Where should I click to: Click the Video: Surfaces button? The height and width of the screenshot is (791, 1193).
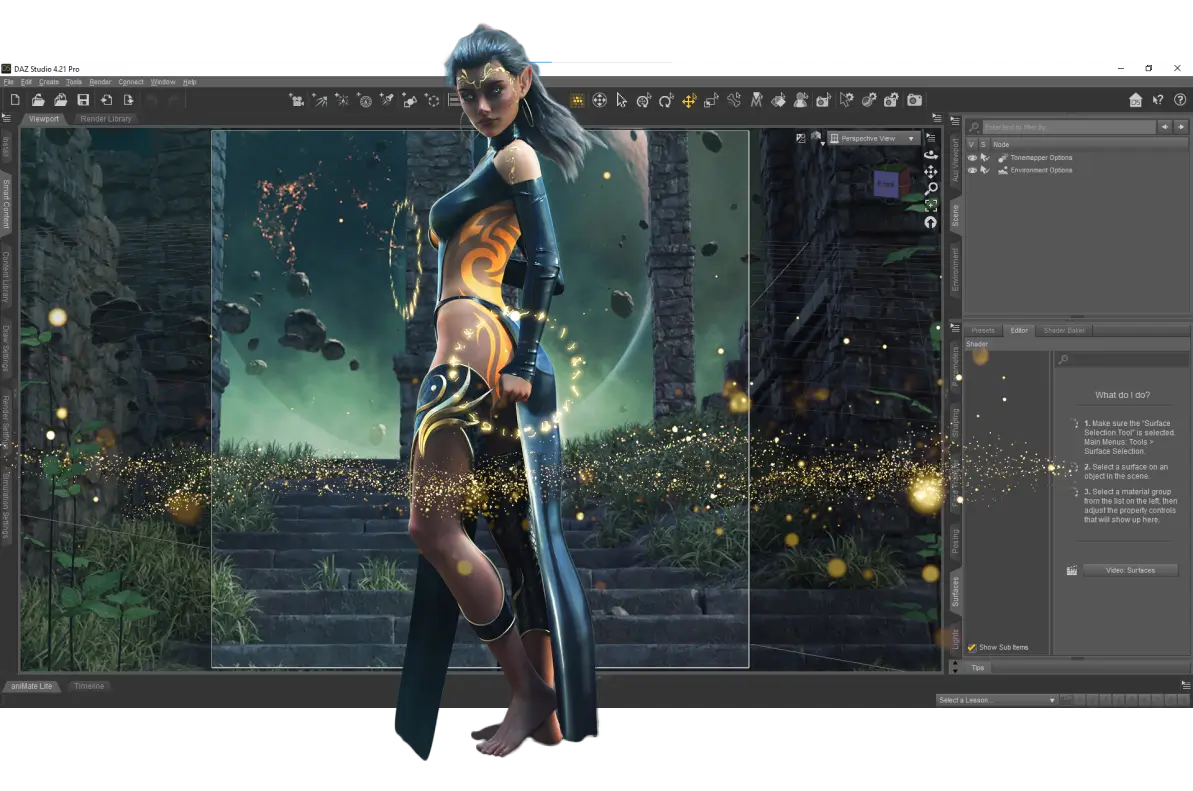point(1130,570)
